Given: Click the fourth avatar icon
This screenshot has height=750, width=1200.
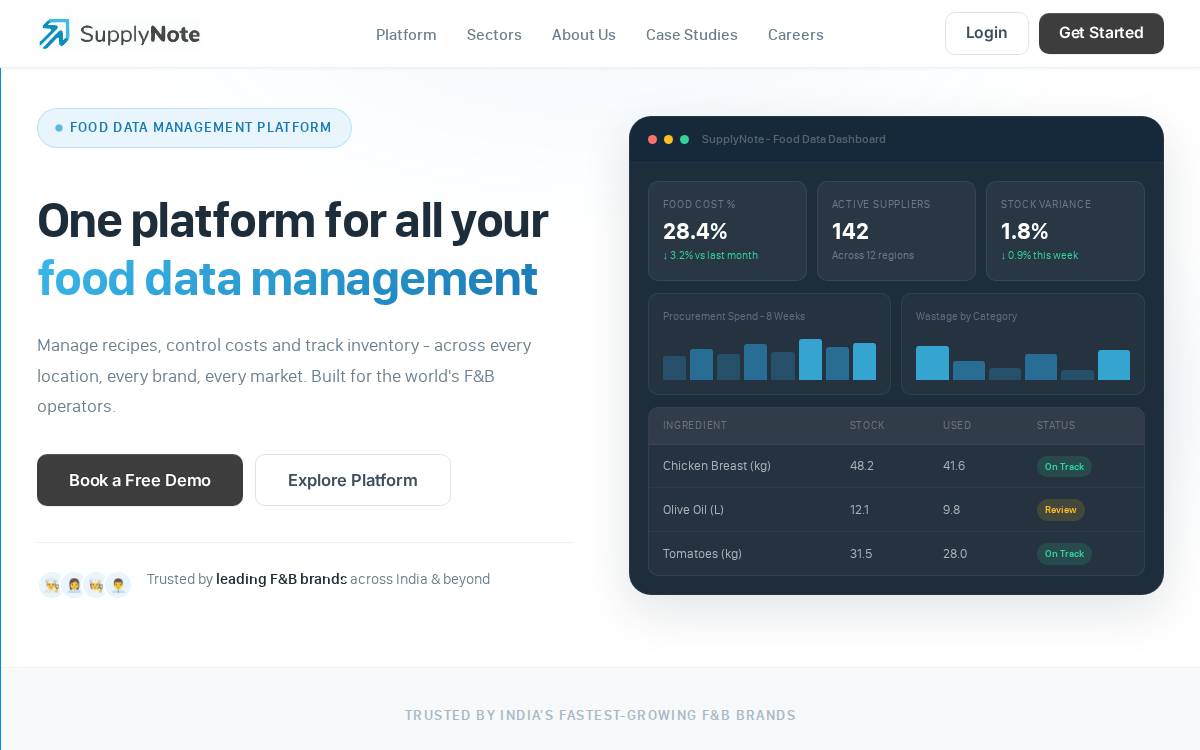Looking at the screenshot, I should [x=118, y=585].
